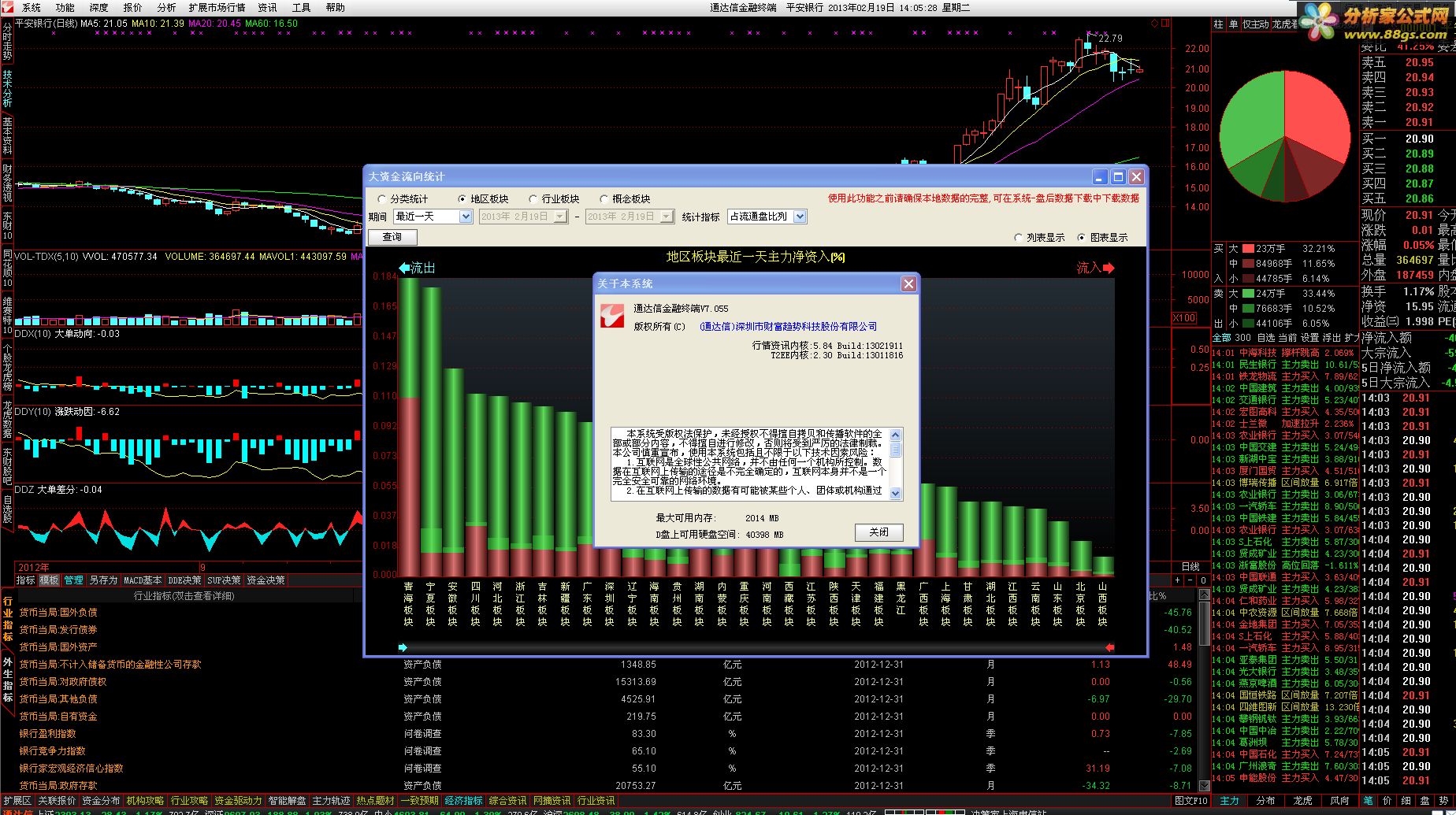This screenshot has height=815, width=1456.
Task: Open the 外生指标 side tab
Action: click(7, 680)
